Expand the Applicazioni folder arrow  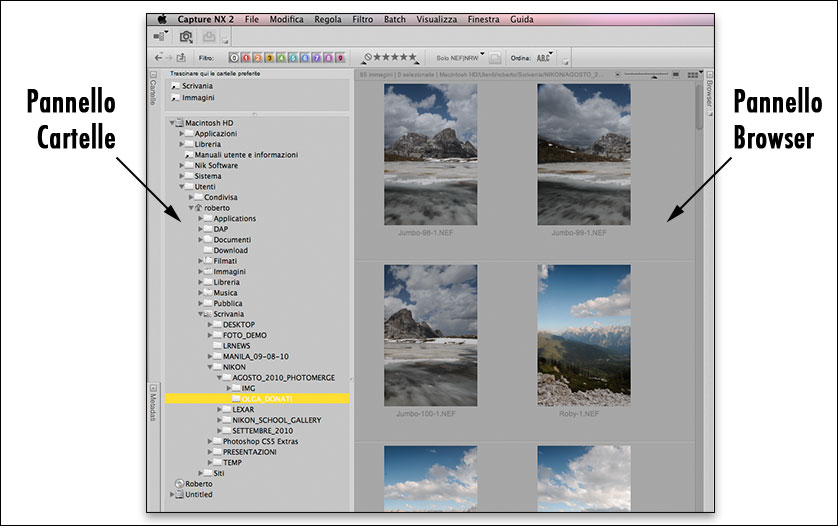point(182,134)
